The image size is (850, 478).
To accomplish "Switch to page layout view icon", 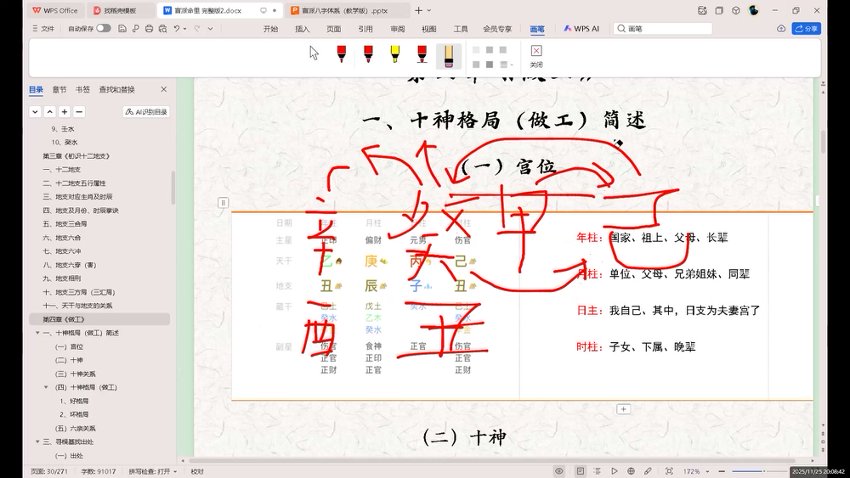I will 580,471.
